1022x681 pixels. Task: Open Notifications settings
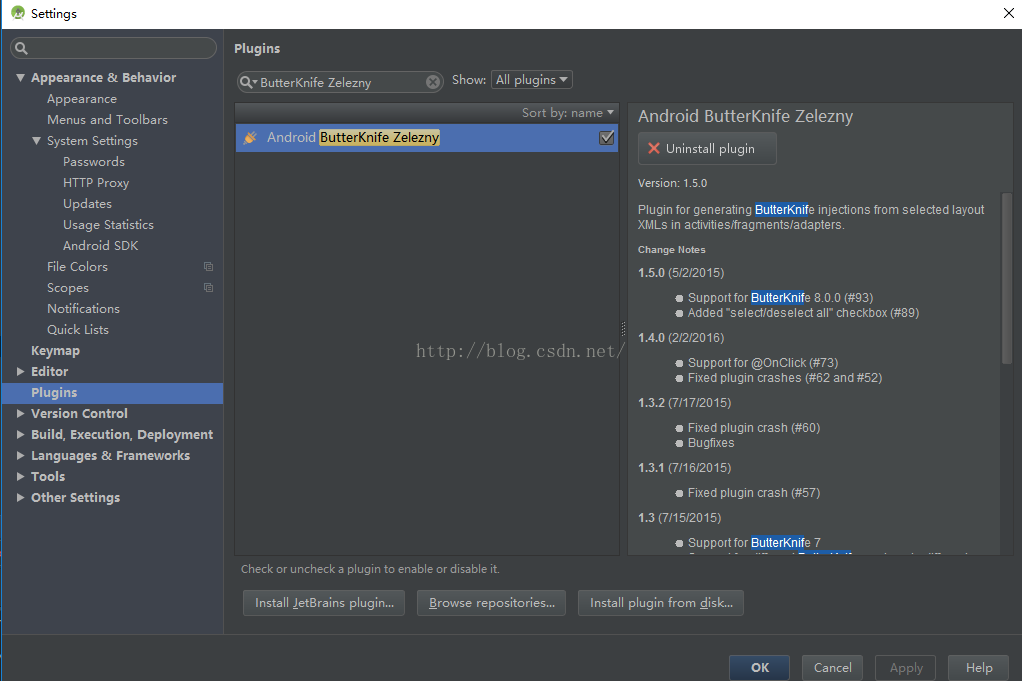tap(83, 309)
